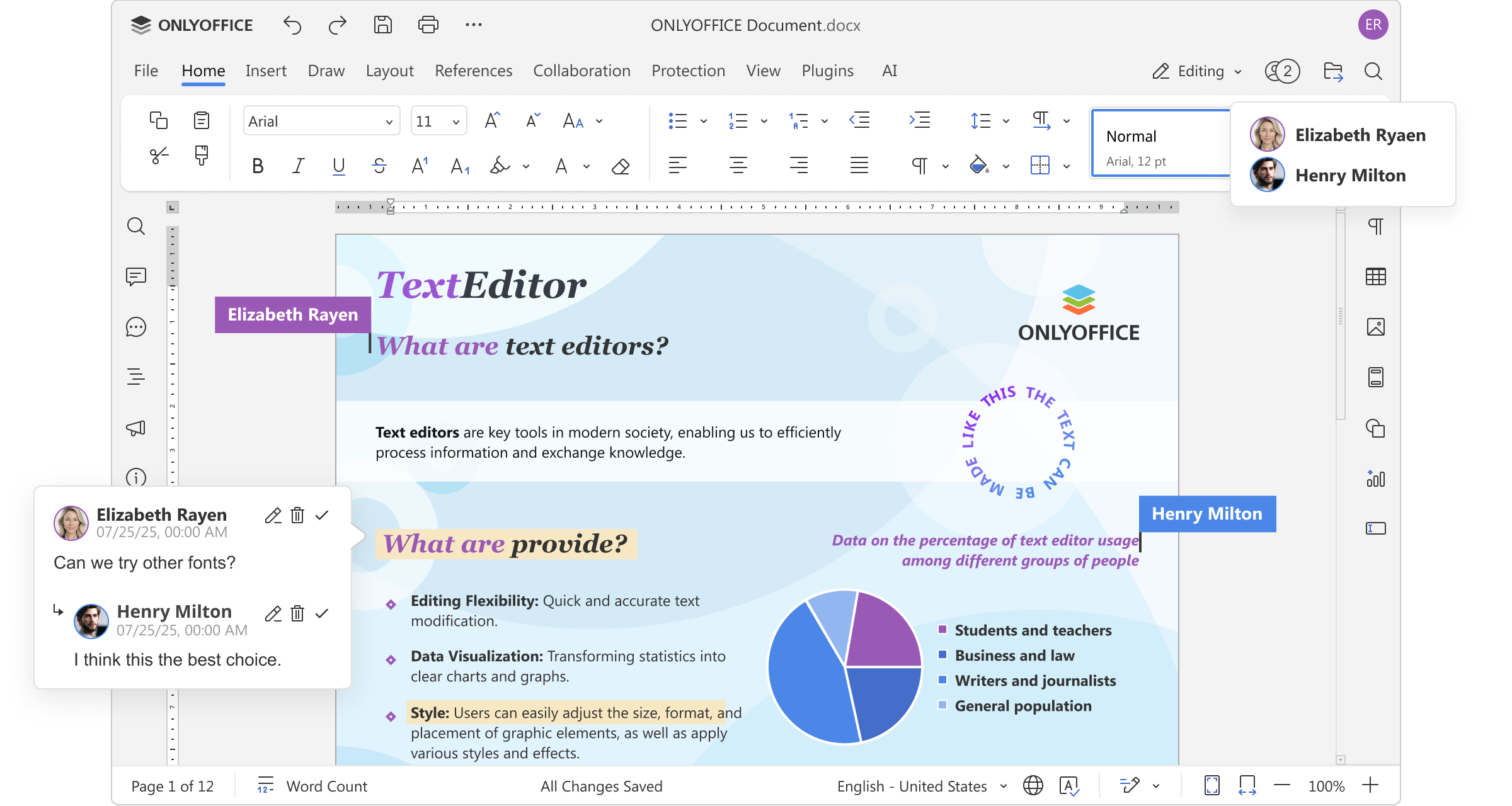Switch to the Insert tab
This screenshot has width=1512, height=806.
(266, 71)
